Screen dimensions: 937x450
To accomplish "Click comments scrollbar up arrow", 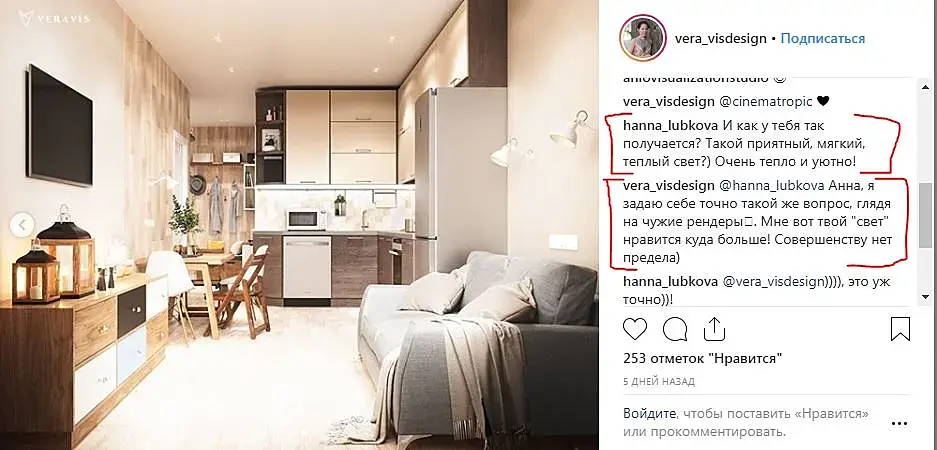I will coord(925,87).
